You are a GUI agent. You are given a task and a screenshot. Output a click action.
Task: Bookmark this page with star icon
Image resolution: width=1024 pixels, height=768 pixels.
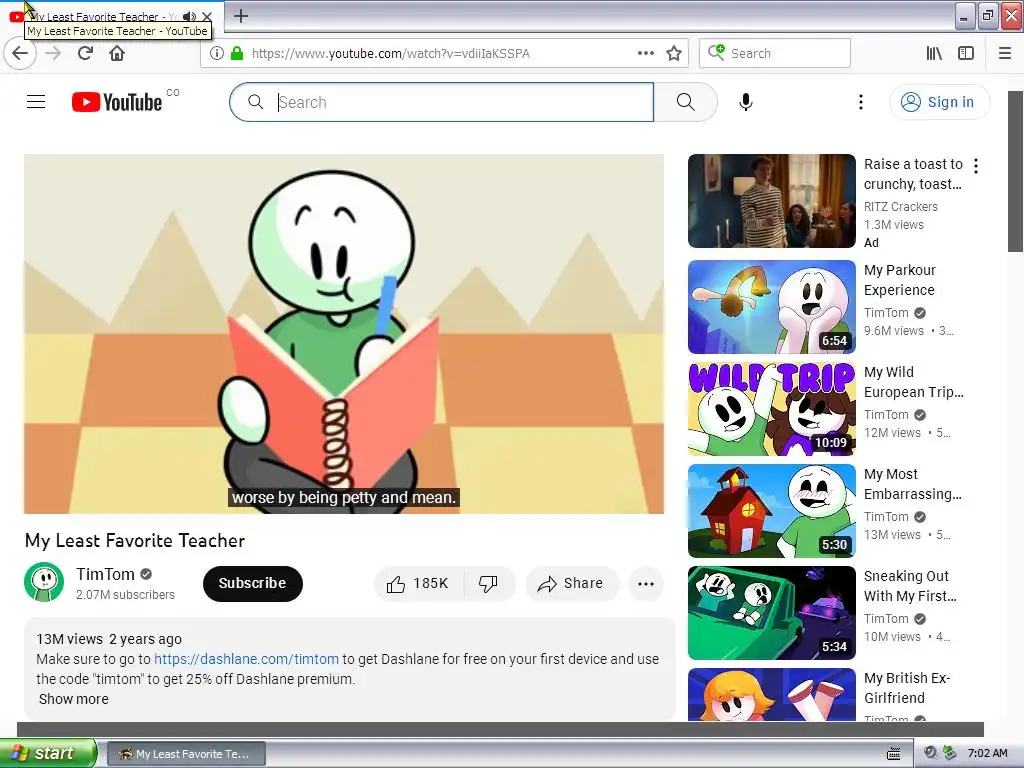(x=674, y=53)
